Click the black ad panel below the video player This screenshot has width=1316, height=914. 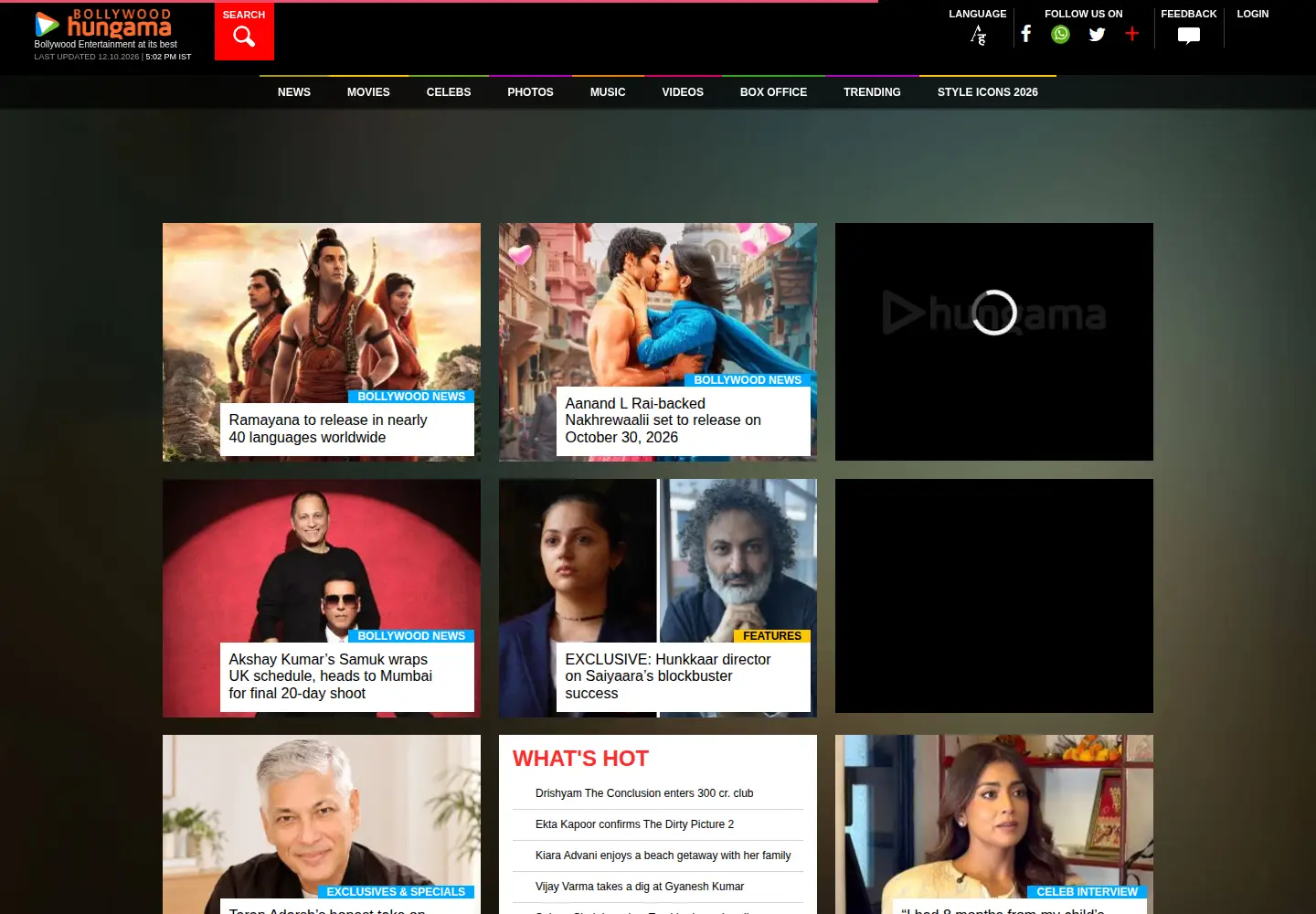click(994, 596)
